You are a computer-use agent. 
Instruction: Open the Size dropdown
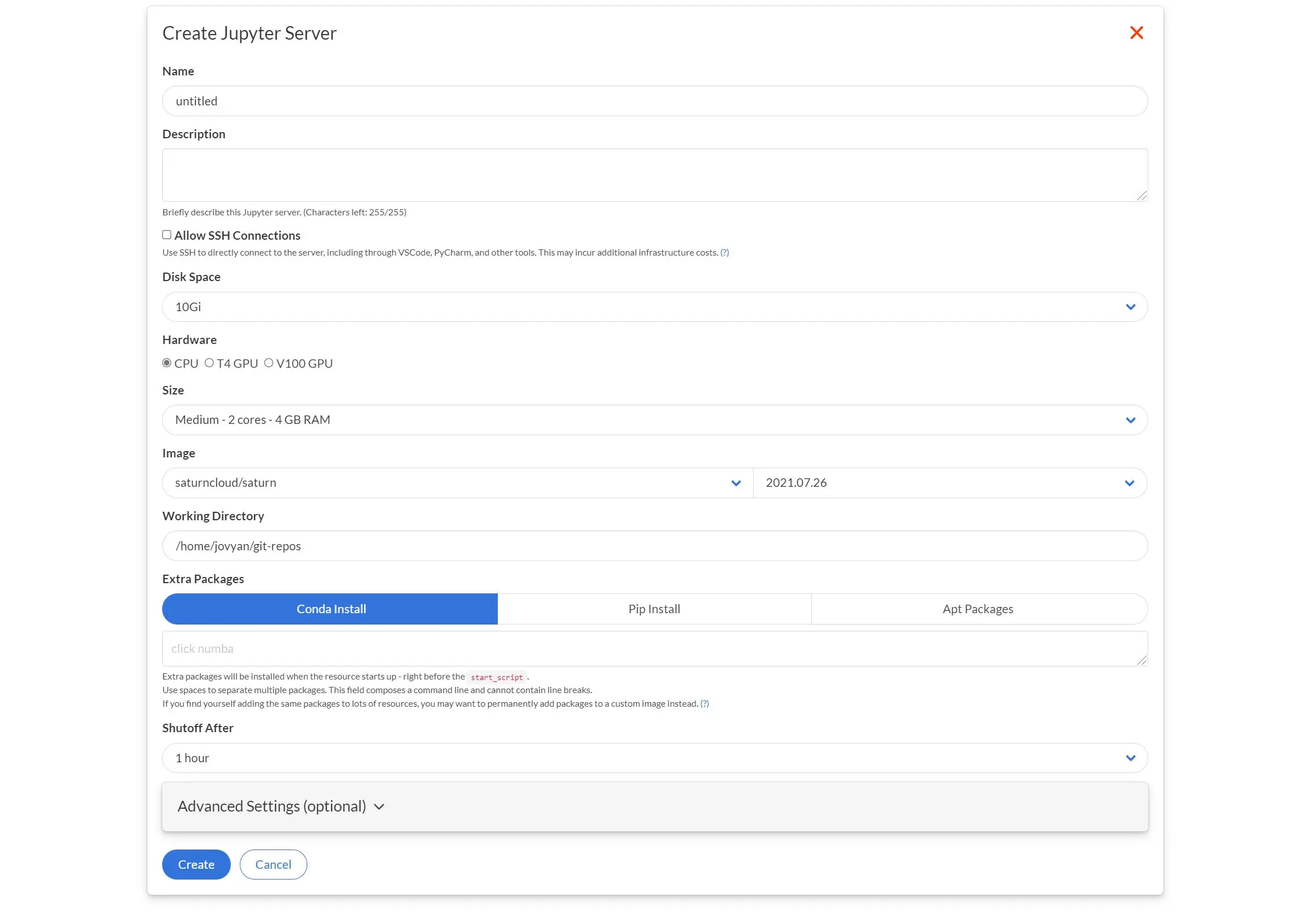pos(1130,419)
